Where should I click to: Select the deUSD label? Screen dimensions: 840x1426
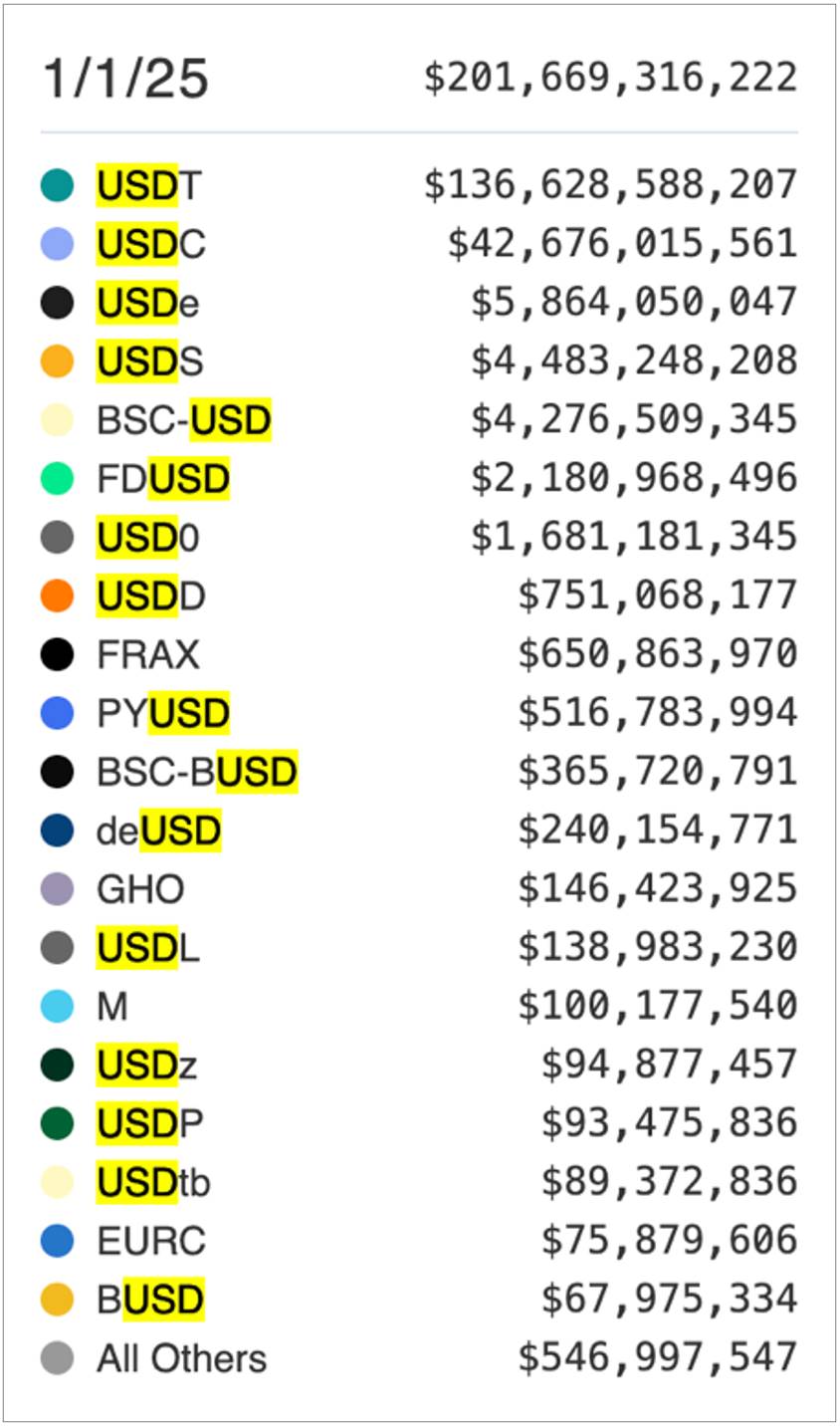coord(159,832)
